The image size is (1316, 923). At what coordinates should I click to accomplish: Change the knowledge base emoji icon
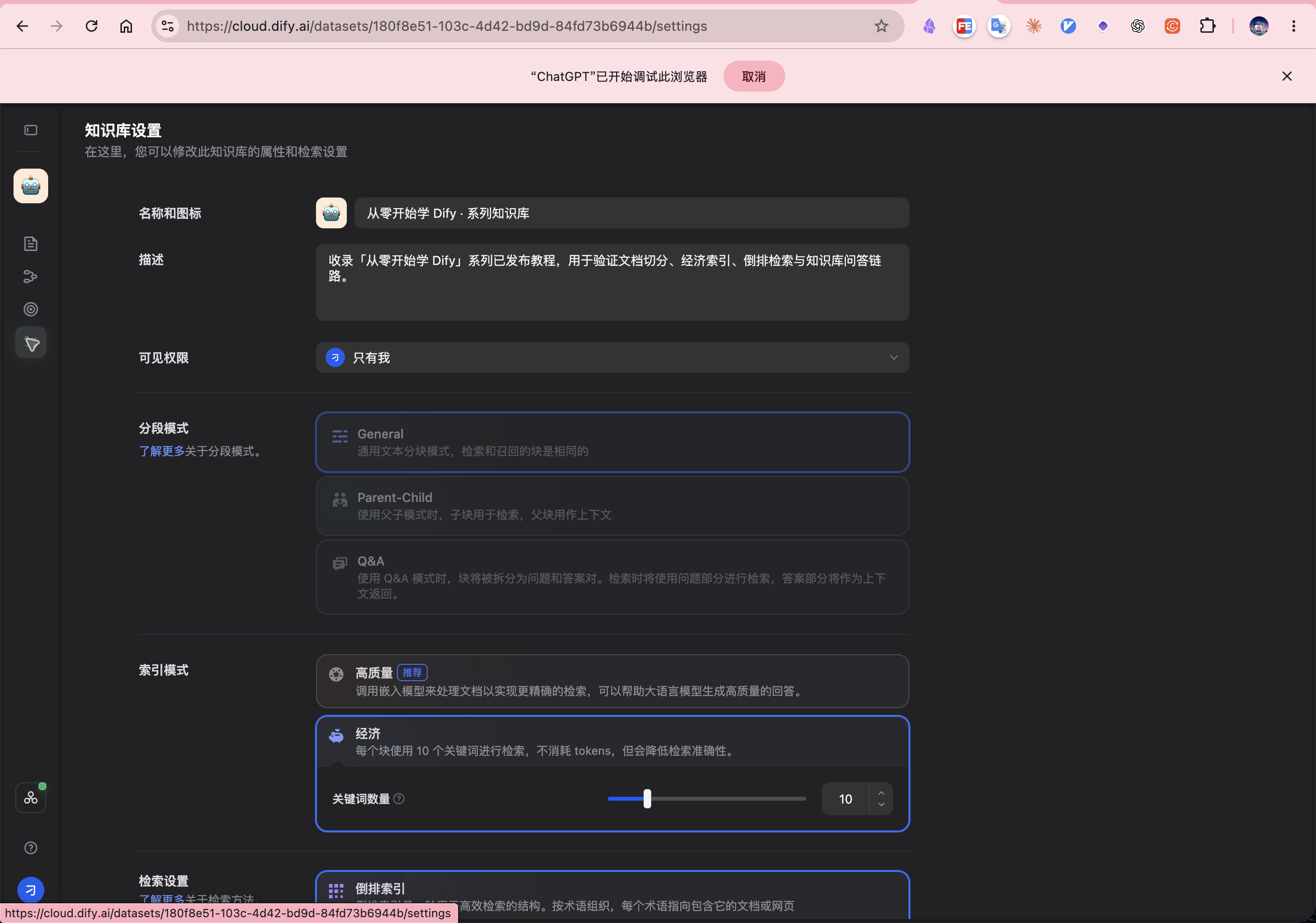[x=331, y=213]
